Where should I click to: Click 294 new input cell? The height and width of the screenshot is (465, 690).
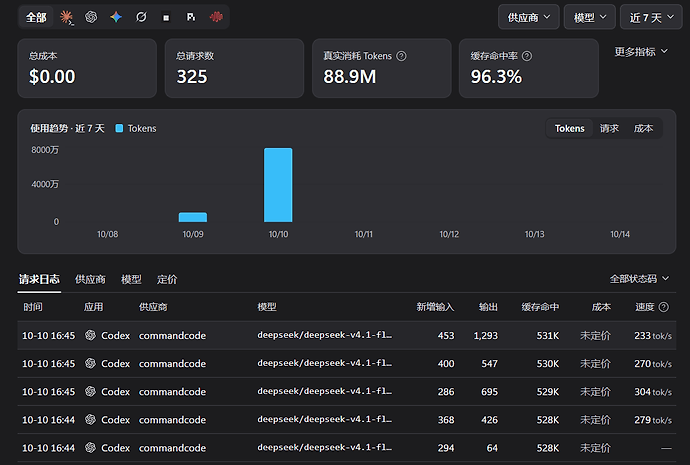tap(446, 448)
